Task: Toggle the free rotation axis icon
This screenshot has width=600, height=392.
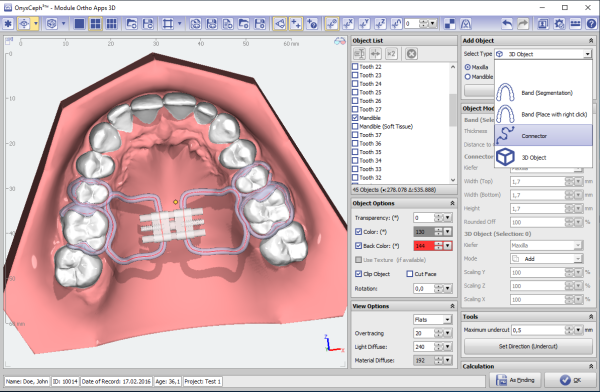Action: tap(332, 24)
